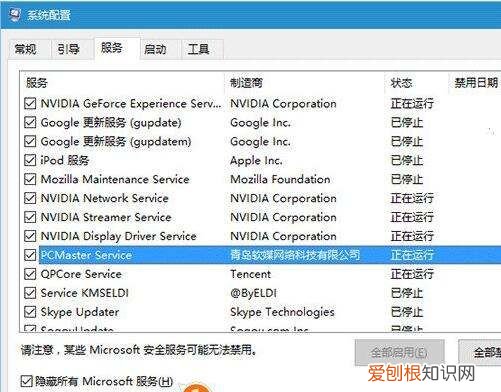Uncheck Google 更新服务 (gupdate) checkbox
The width and height of the screenshot is (501, 392).
click(30, 122)
